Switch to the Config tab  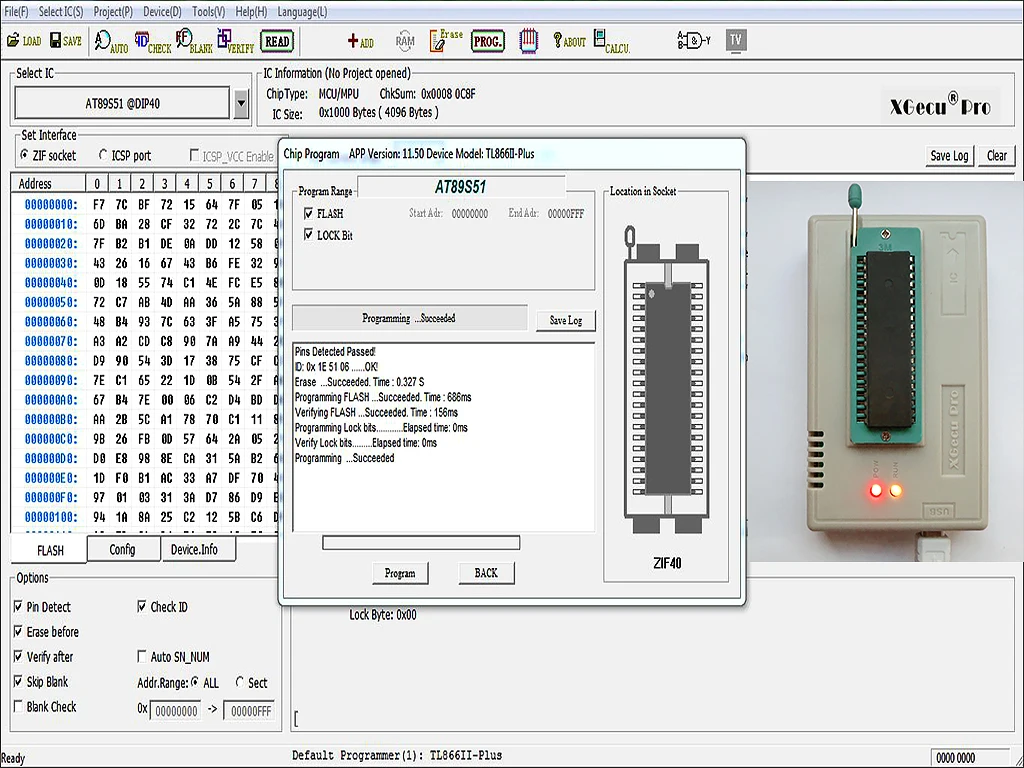(122, 550)
